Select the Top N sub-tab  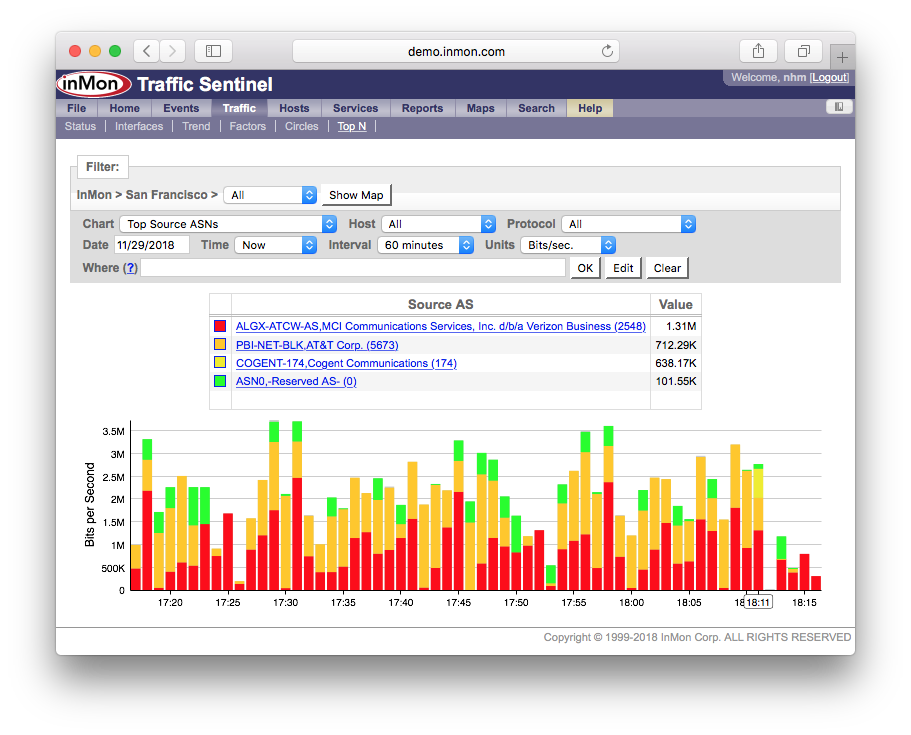(x=352, y=126)
